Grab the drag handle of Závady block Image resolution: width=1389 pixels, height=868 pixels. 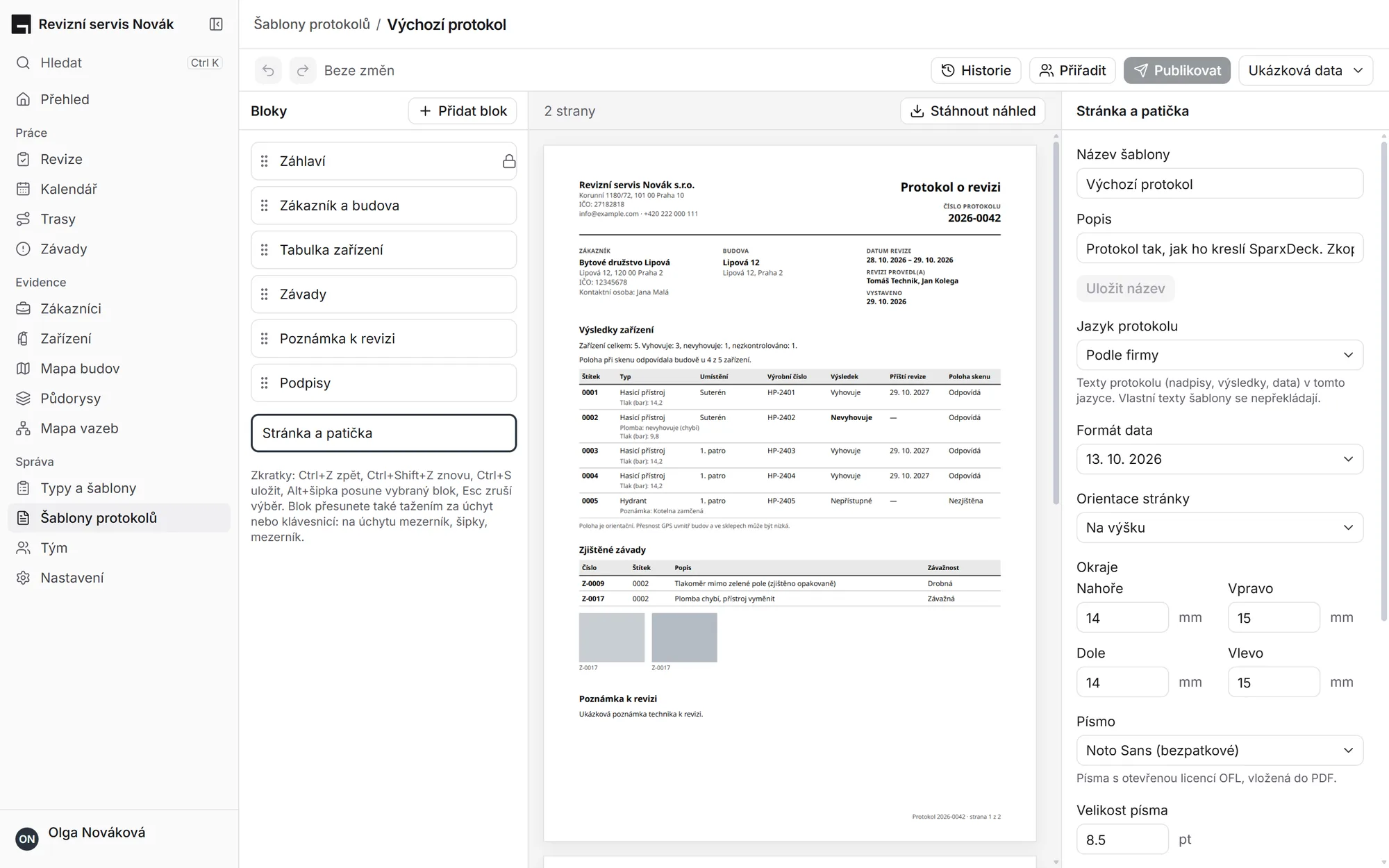click(x=264, y=294)
